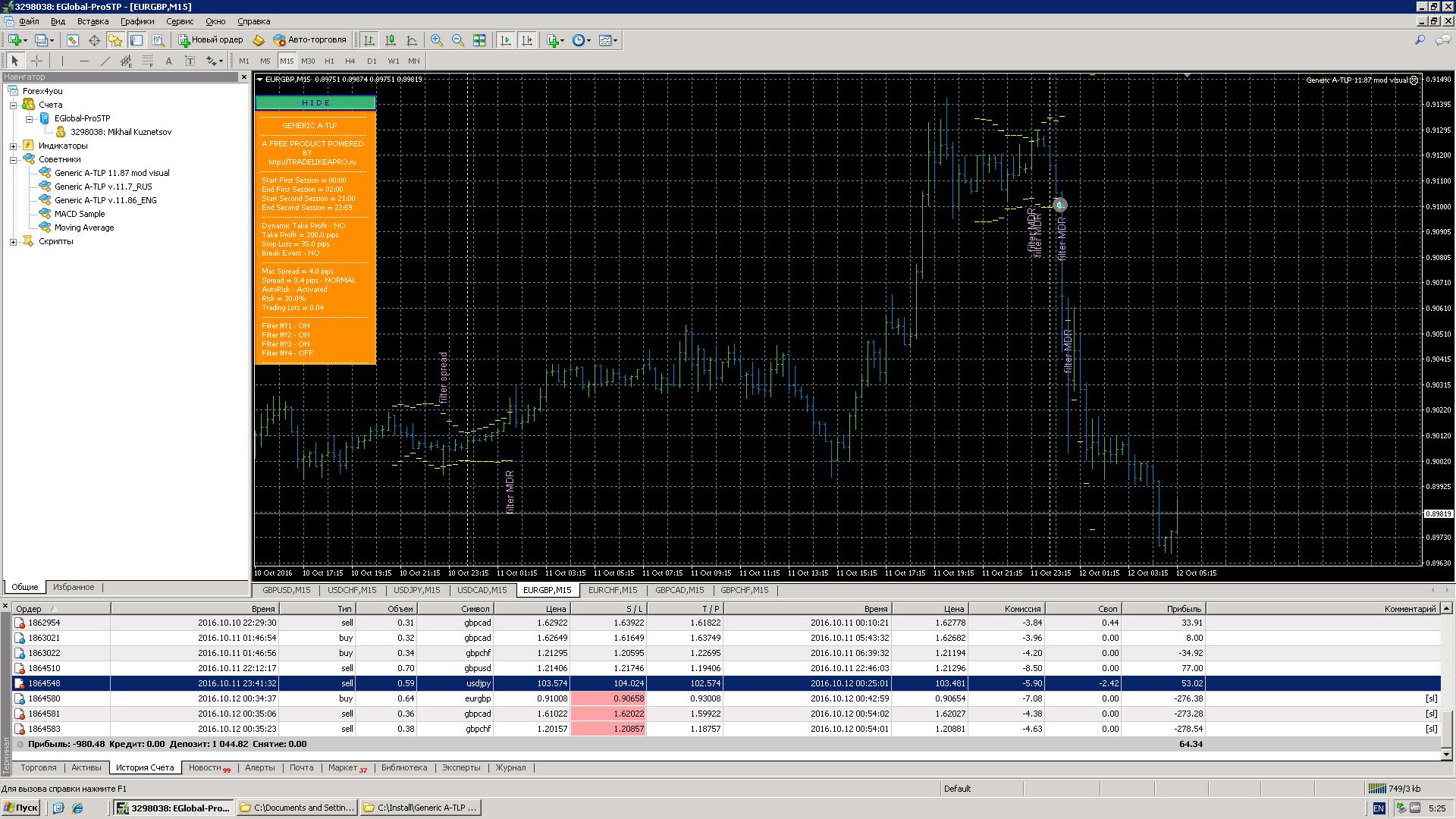Sort history by Символ column header

click(456, 609)
